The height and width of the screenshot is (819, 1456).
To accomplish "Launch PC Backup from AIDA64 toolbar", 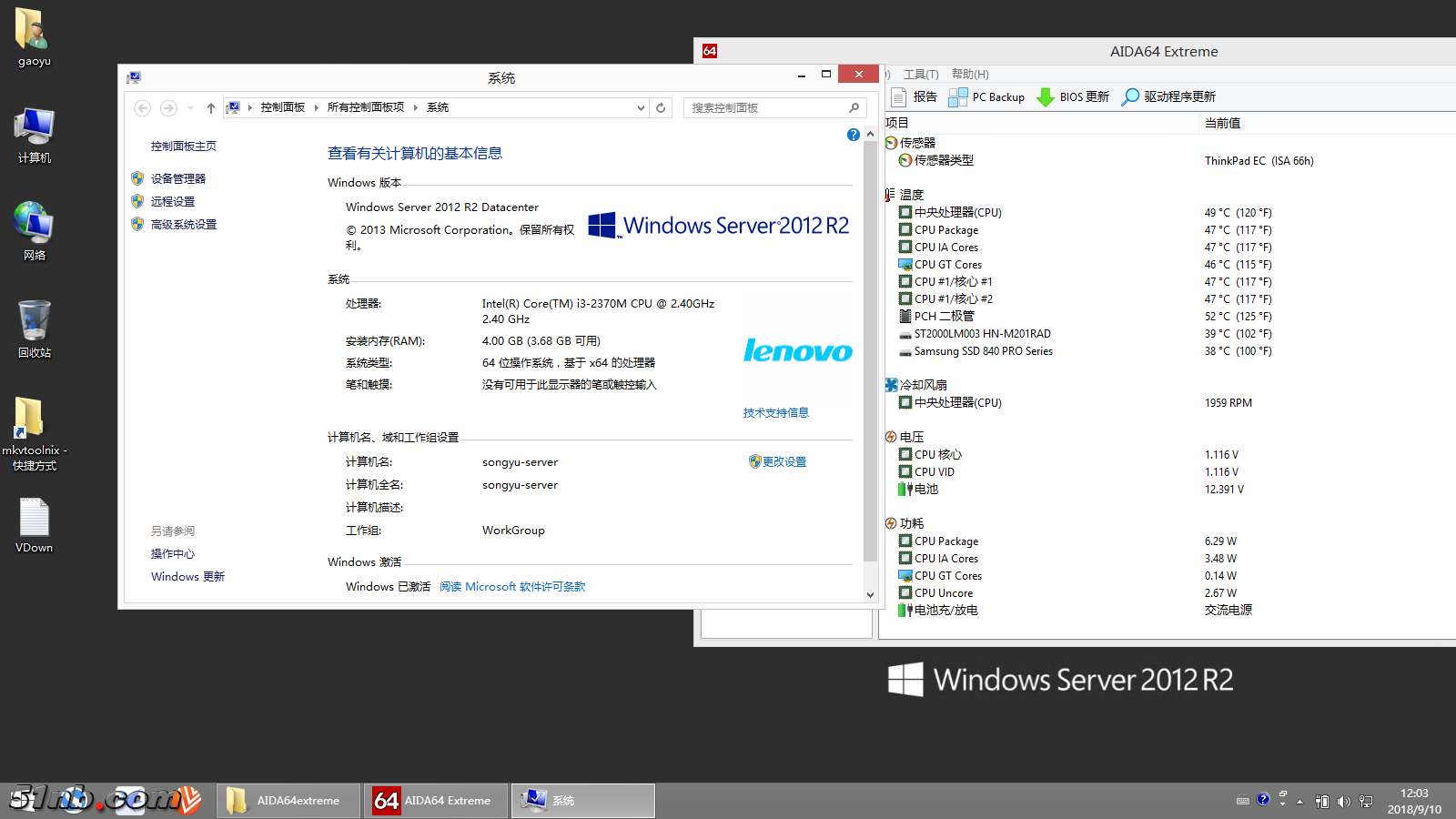I will [x=986, y=96].
